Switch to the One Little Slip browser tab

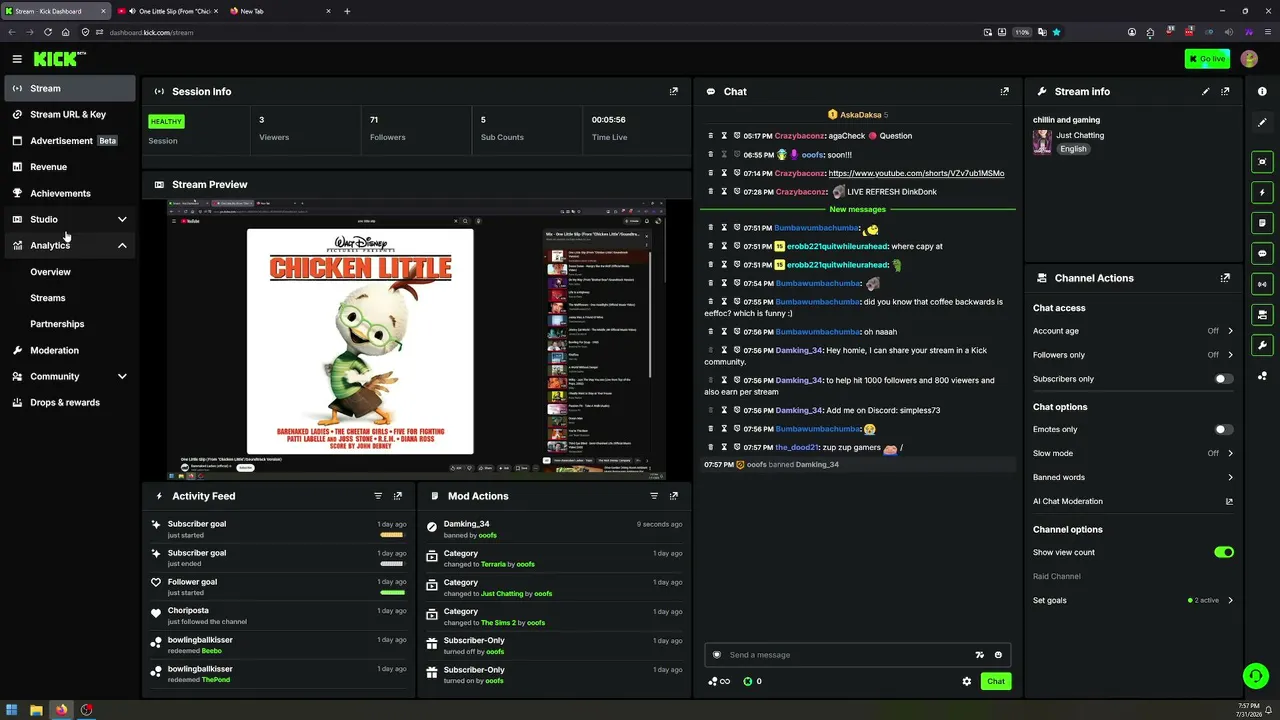click(x=168, y=11)
